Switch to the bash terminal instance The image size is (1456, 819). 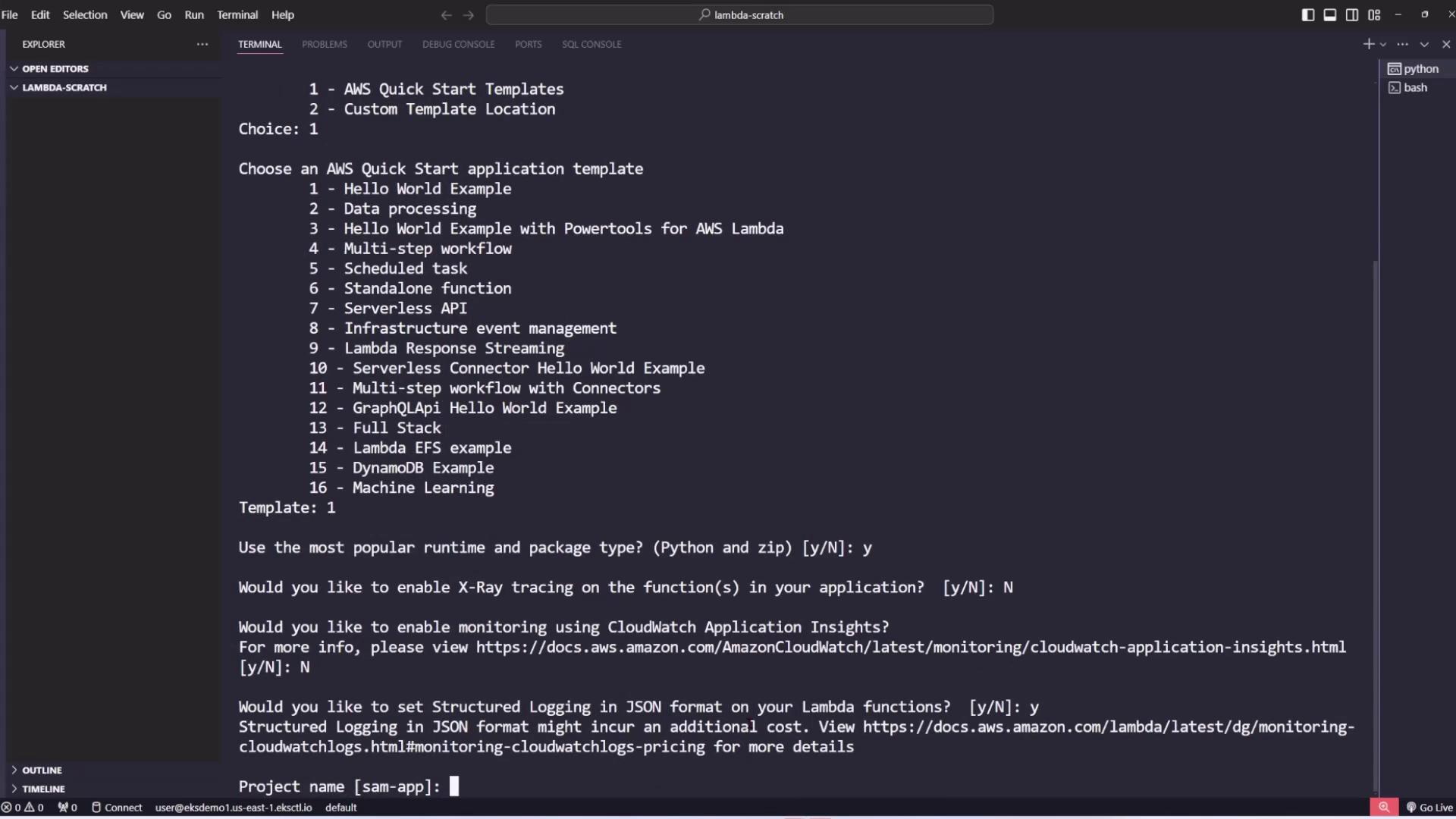click(1414, 88)
